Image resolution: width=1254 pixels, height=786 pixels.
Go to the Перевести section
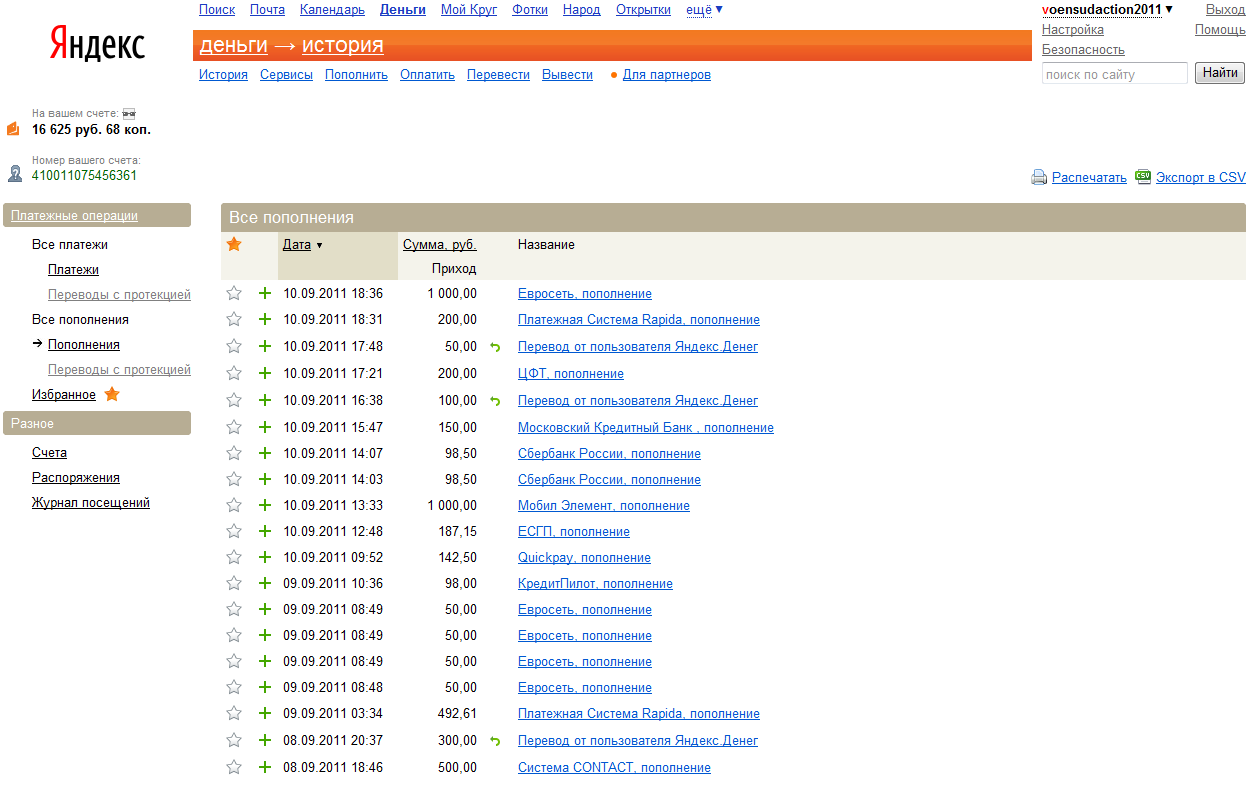tap(498, 75)
